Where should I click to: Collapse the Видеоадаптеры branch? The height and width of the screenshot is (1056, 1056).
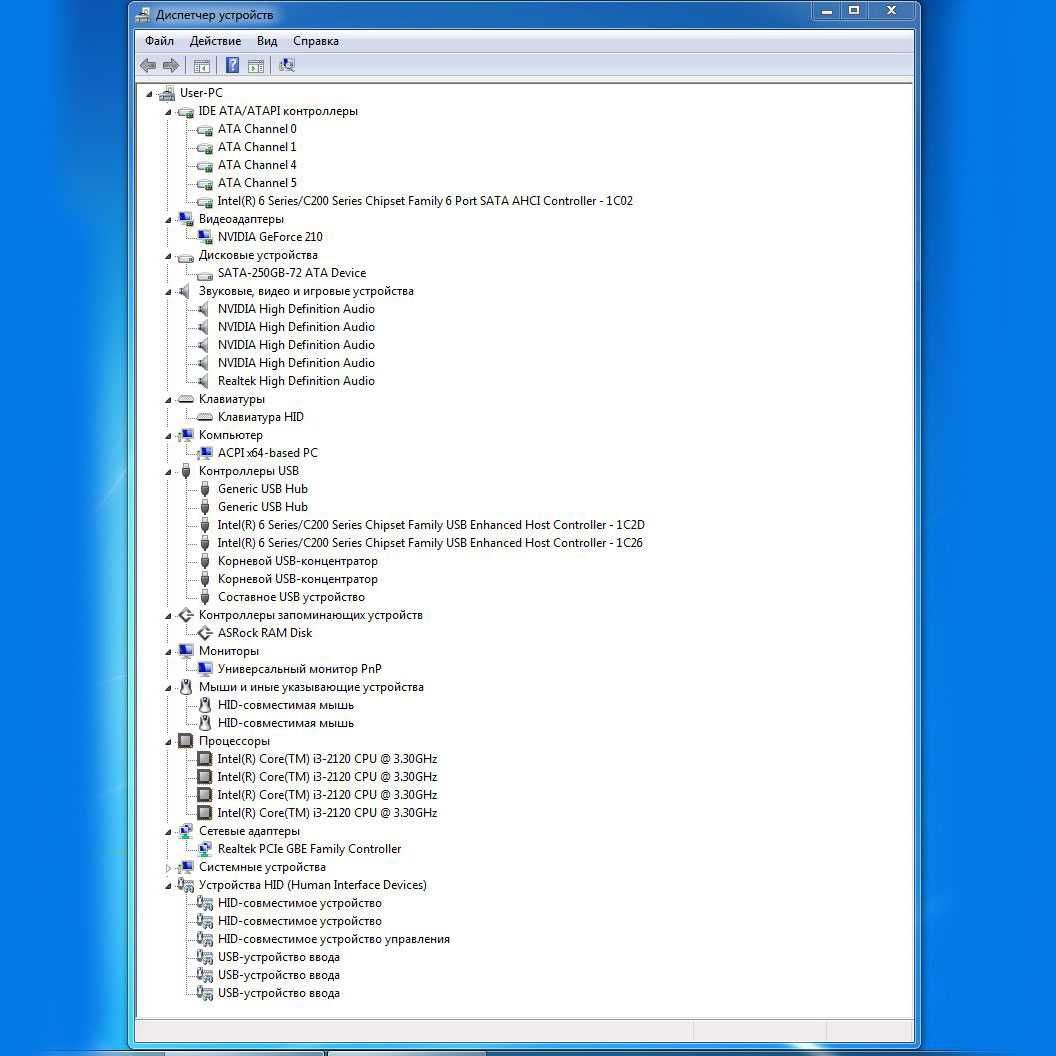(168, 220)
